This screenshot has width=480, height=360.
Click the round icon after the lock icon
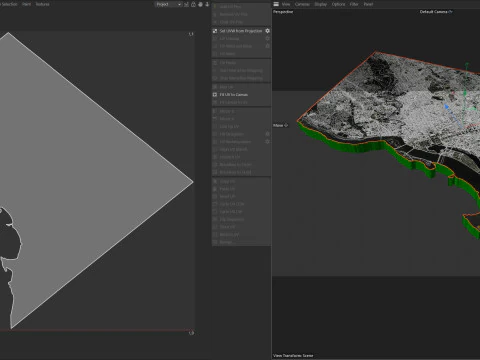coord(200,4)
